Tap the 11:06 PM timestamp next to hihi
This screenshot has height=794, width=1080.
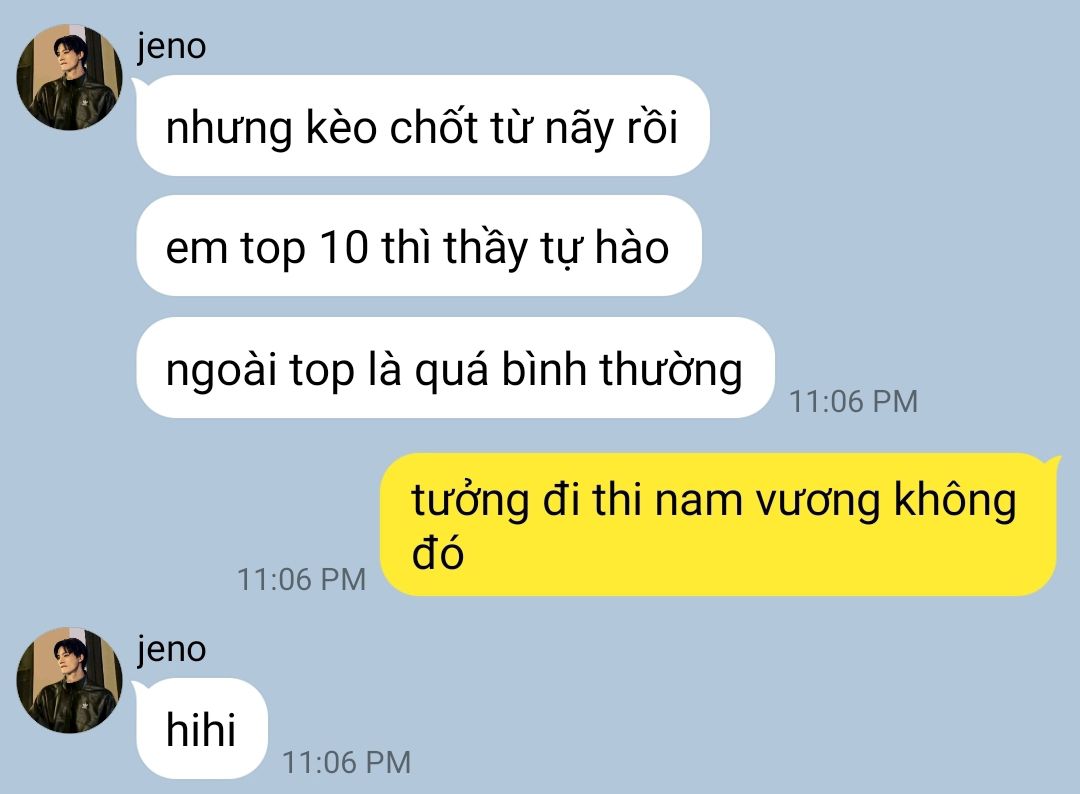pos(346,762)
